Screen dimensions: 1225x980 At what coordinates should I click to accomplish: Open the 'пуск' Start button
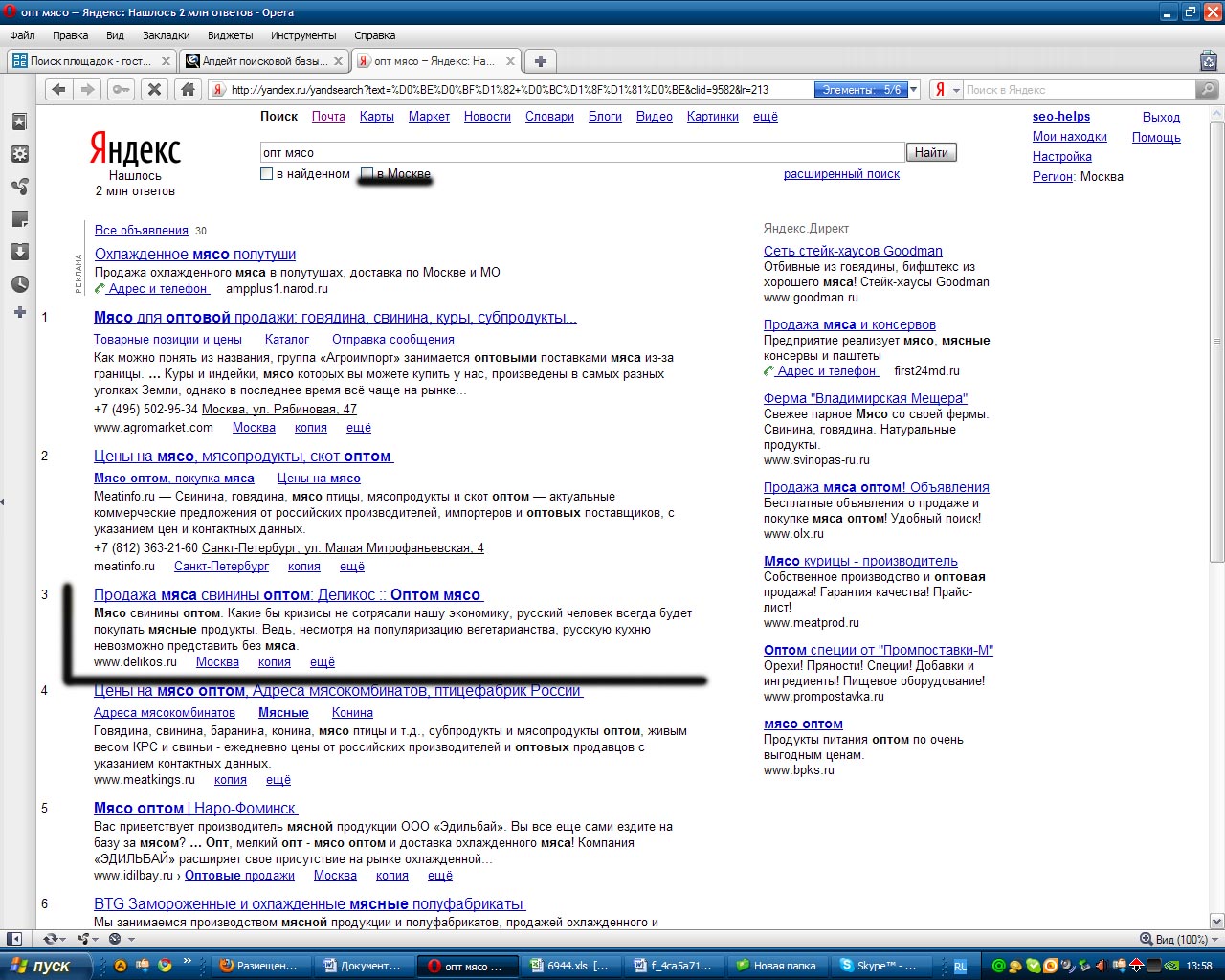tap(48, 966)
